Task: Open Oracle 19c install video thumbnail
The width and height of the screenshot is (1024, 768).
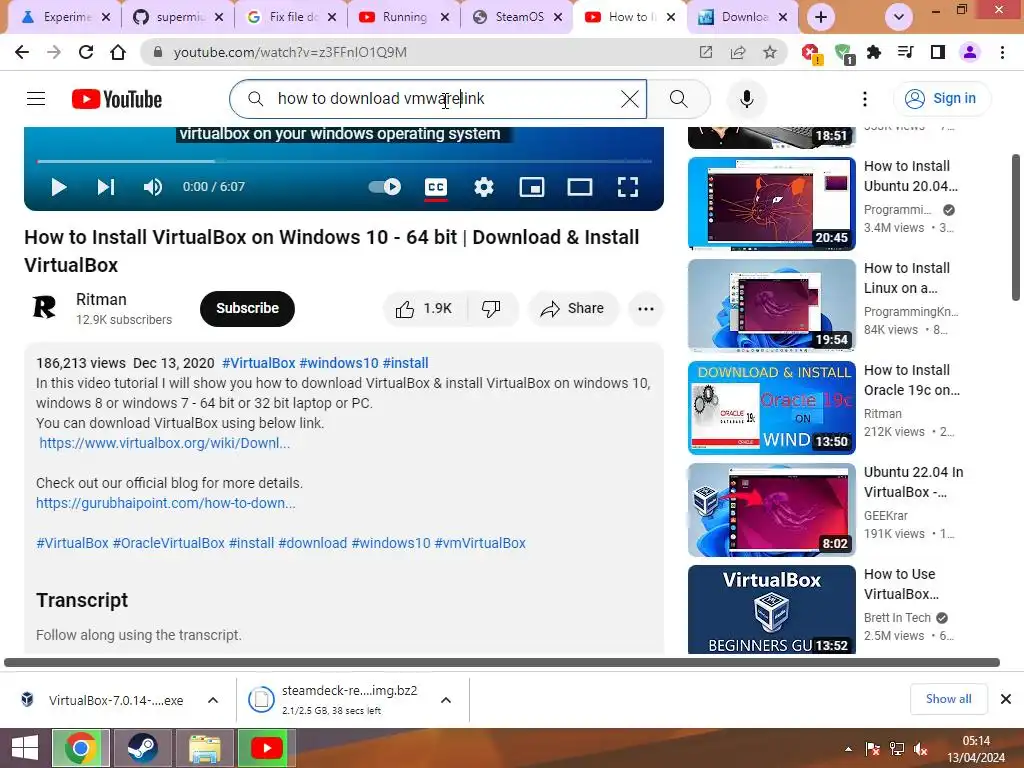Action: (771, 408)
